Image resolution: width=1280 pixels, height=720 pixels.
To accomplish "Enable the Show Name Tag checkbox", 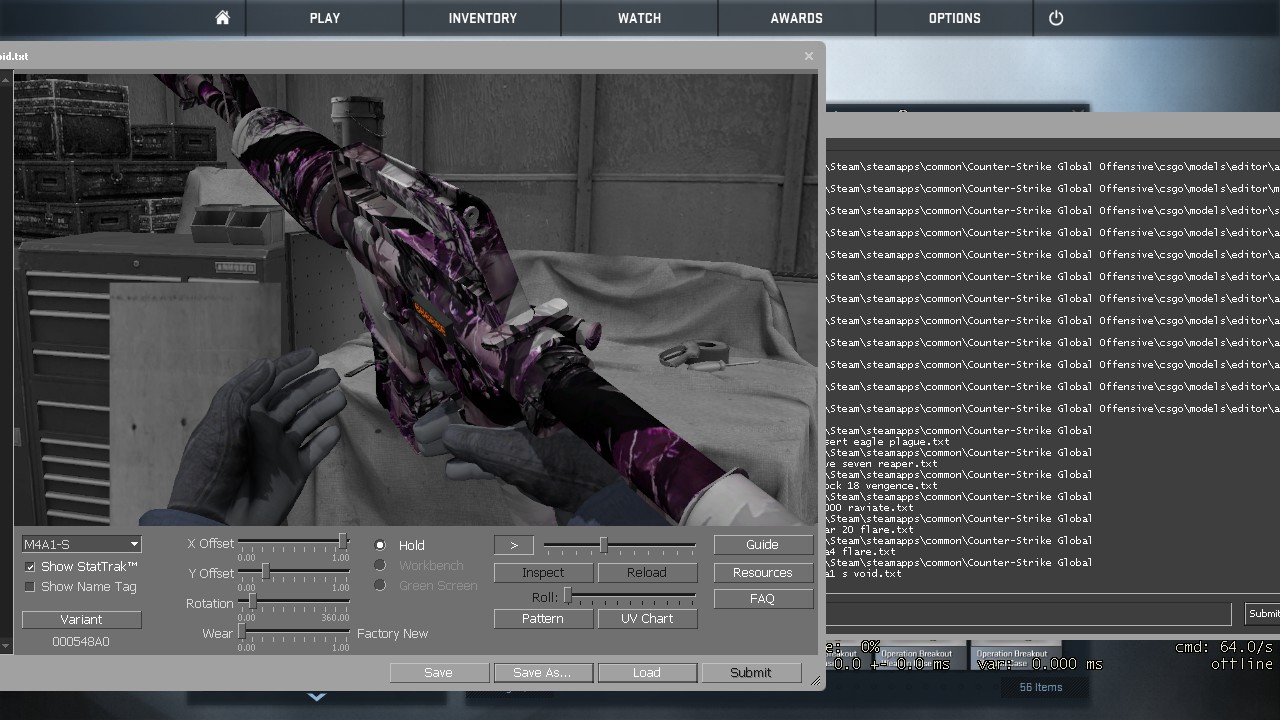I will coord(30,587).
